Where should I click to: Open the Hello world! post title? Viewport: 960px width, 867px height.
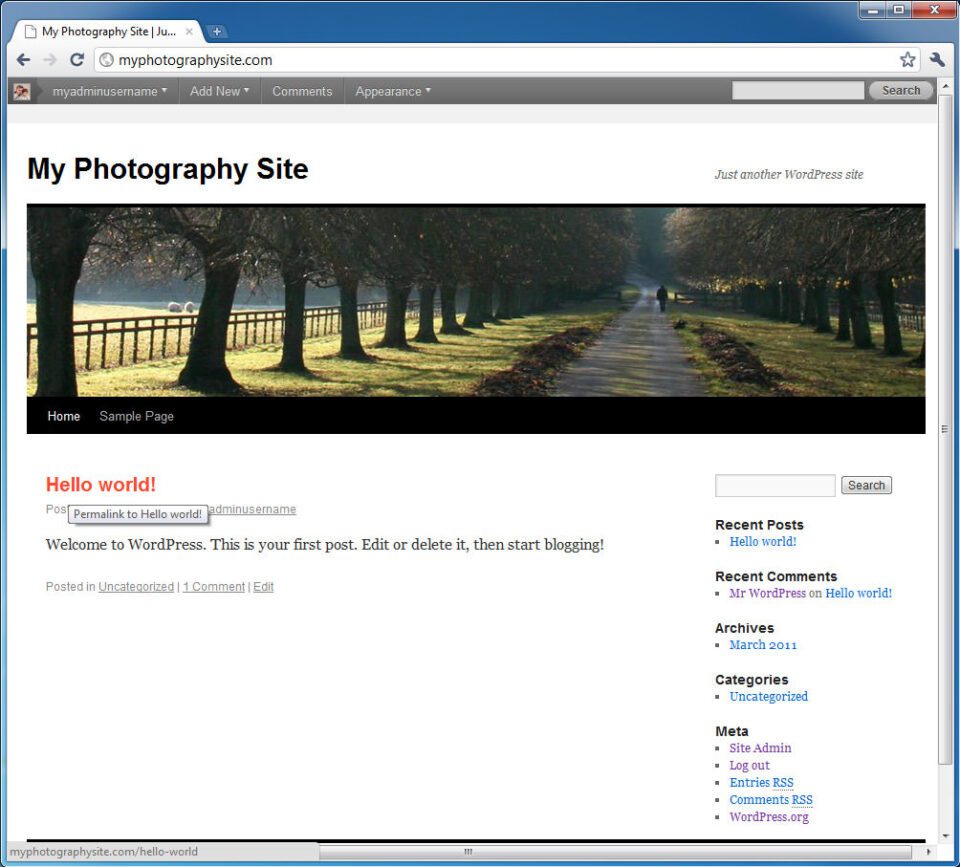101,484
